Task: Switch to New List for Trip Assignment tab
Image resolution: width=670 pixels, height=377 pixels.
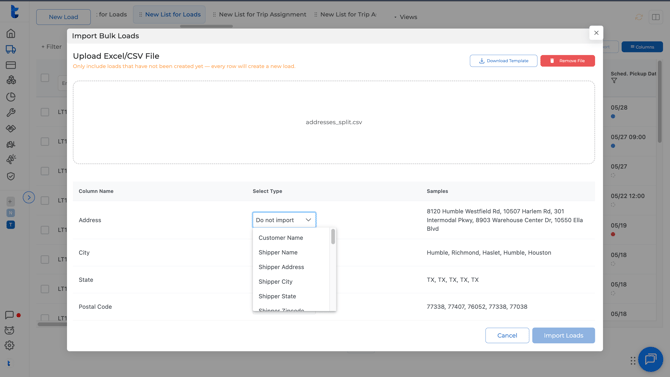Action: tap(259, 15)
